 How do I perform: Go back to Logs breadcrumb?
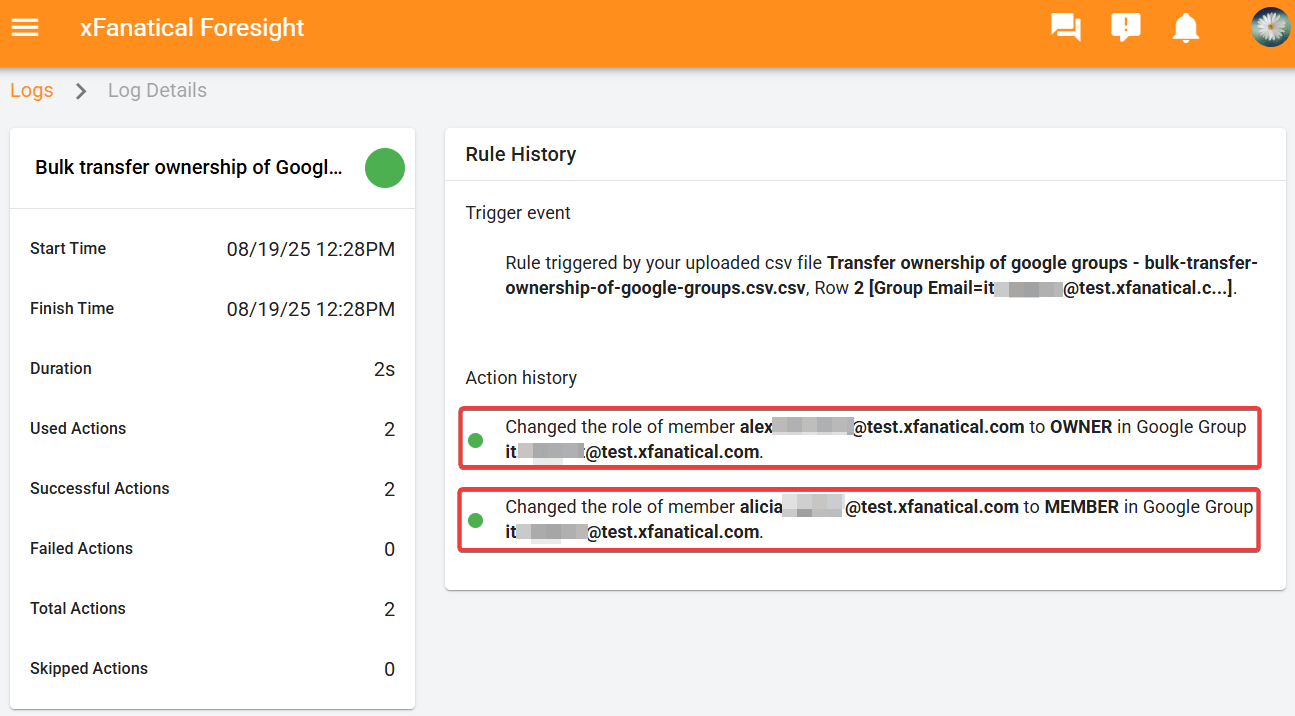pos(32,90)
